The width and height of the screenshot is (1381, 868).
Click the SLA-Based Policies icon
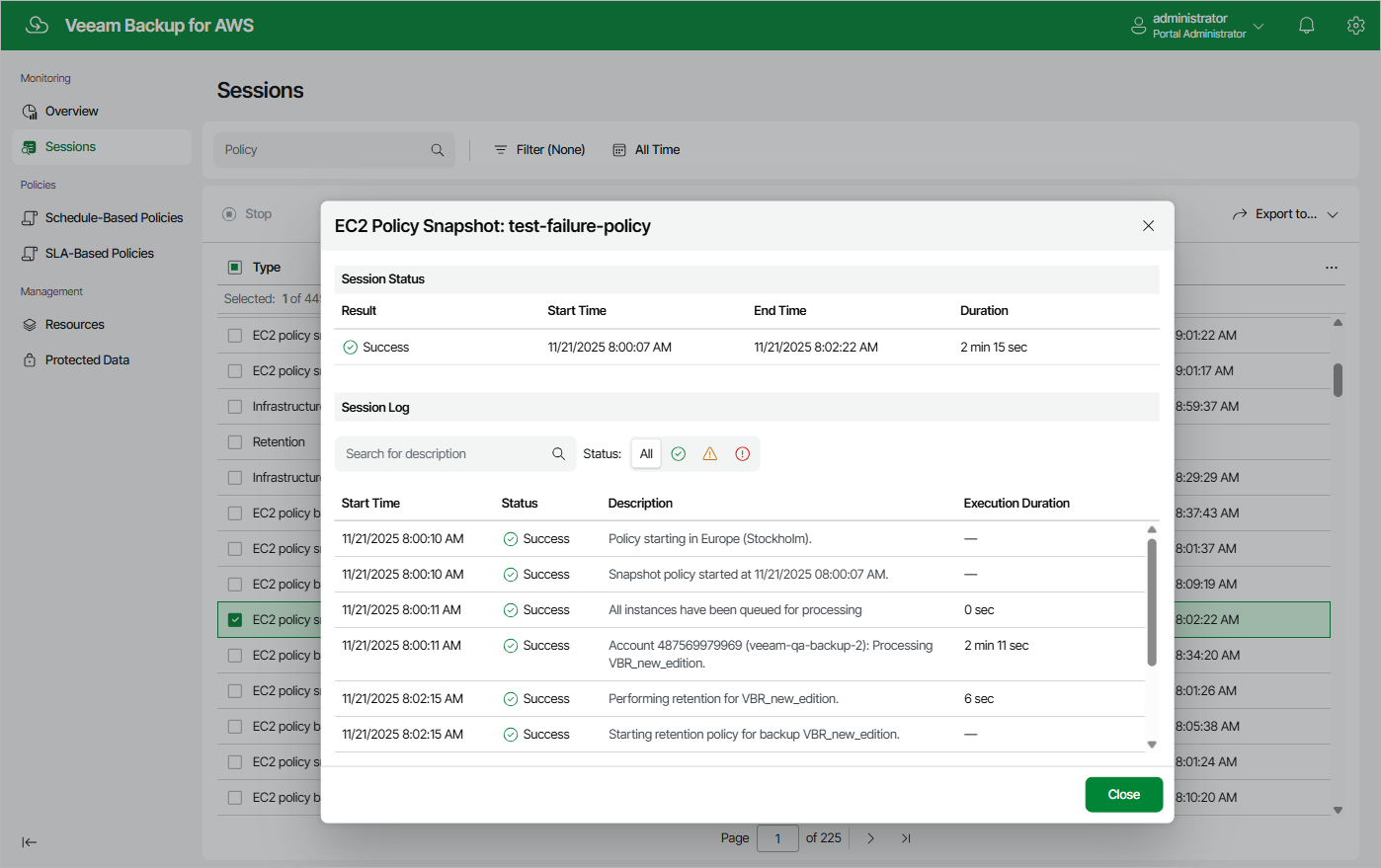30,254
